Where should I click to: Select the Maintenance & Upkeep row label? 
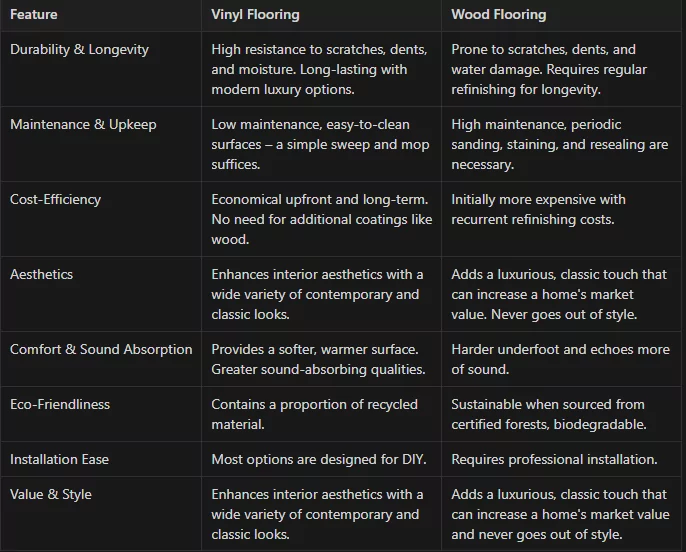coord(83,124)
